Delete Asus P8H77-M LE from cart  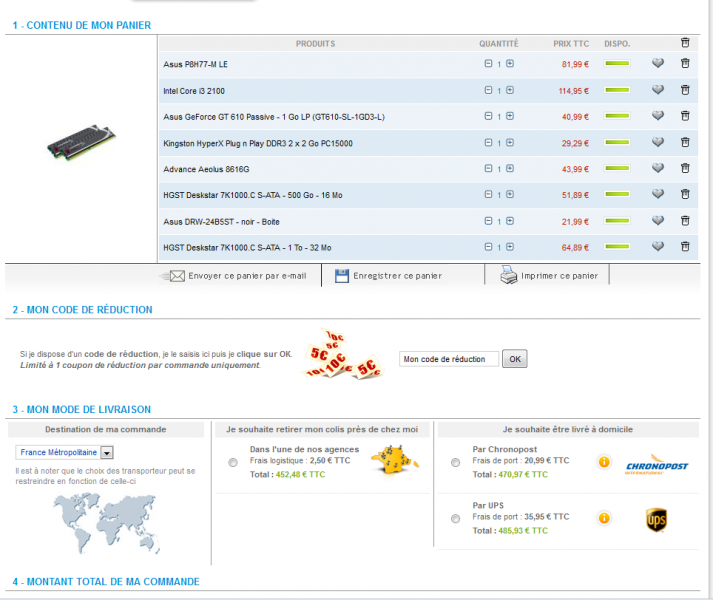[x=685, y=63]
